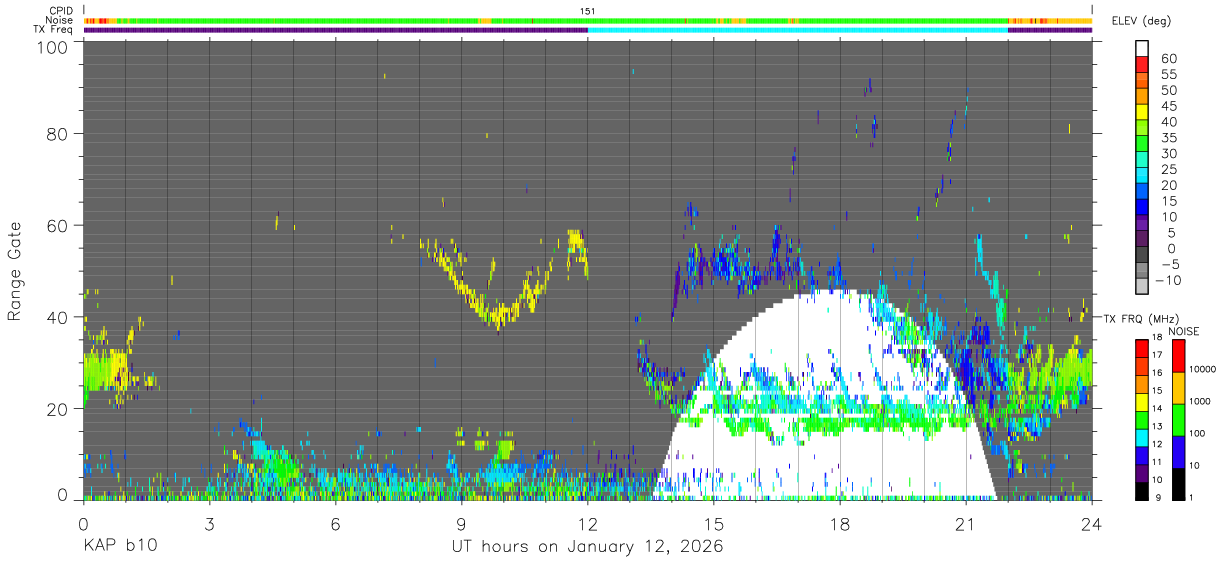Click the 'KAP b10' radar beam label
This screenshot has height=567, width=1228.
[120, 547]
